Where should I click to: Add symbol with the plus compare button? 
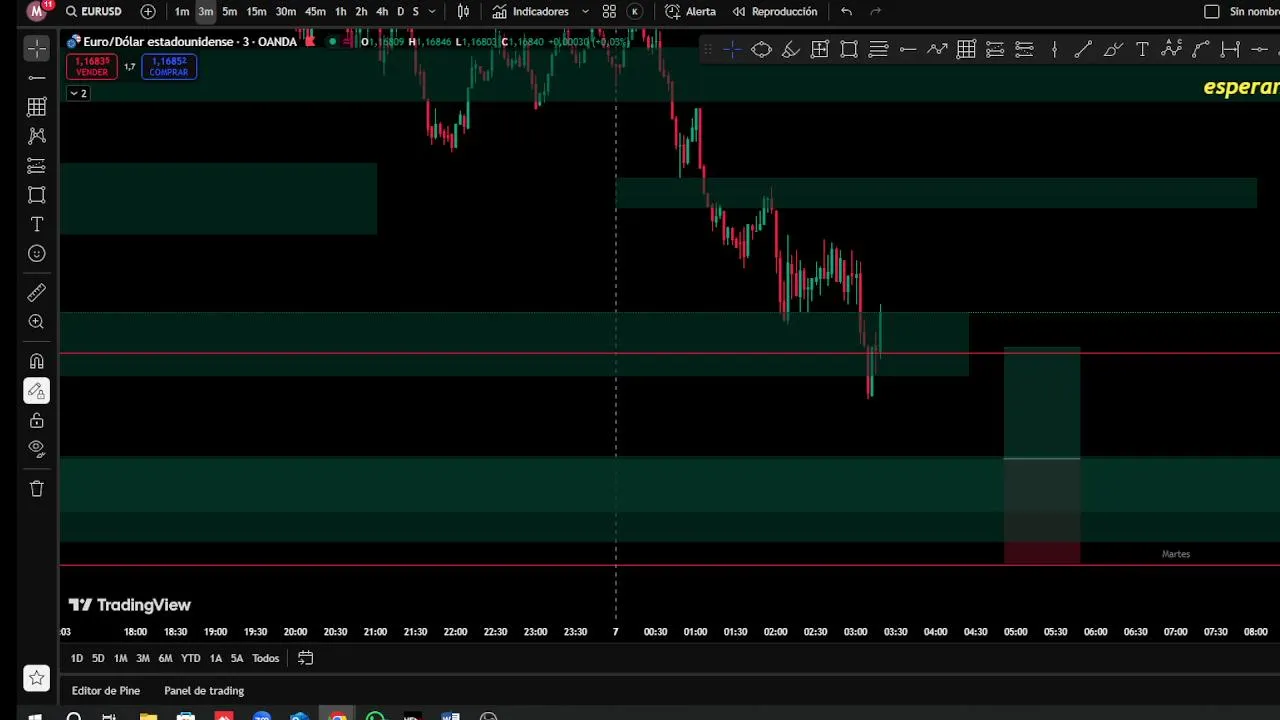tap(148, 12)
